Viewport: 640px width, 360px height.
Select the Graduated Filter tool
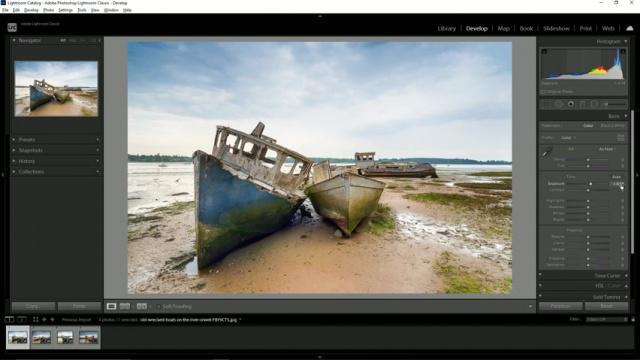point(582,104)
